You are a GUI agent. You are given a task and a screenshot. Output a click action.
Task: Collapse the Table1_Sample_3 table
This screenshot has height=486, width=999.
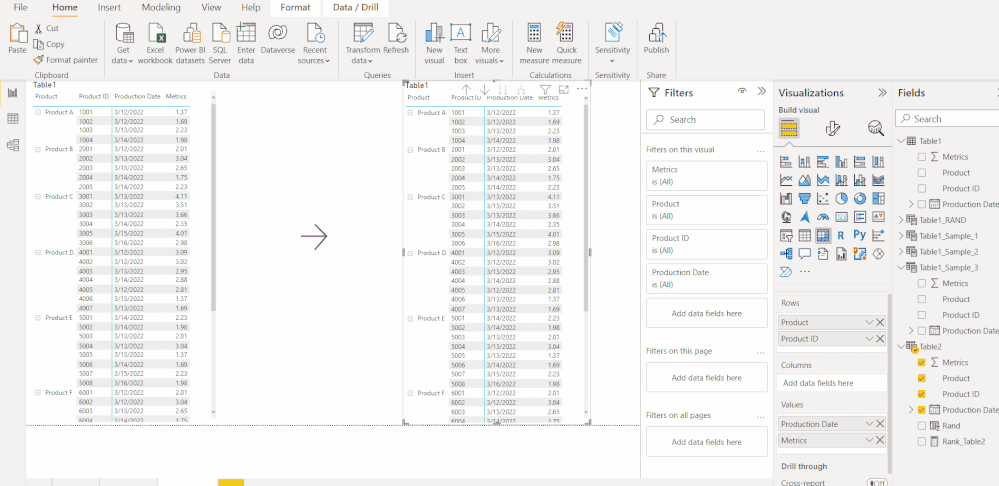tap(900, 268)
